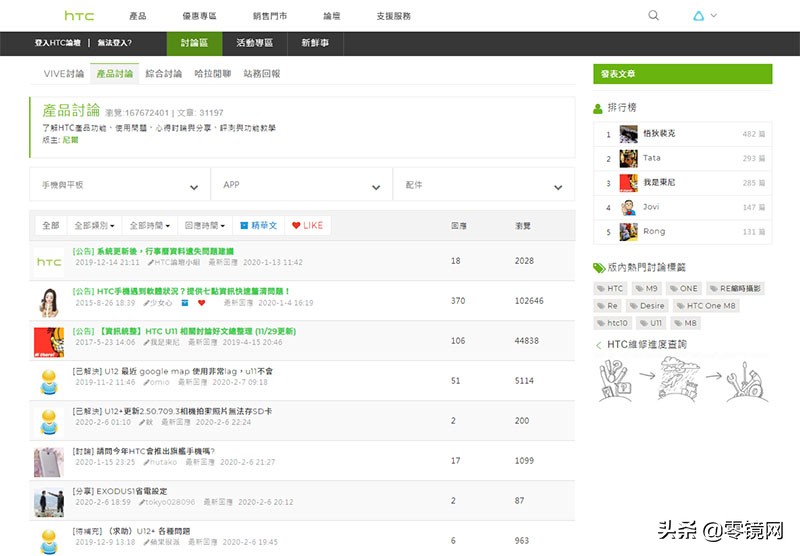800x556 pixels.
Task: Open 銷售門市 in top navigation
Action: click(x=270, y=16)
